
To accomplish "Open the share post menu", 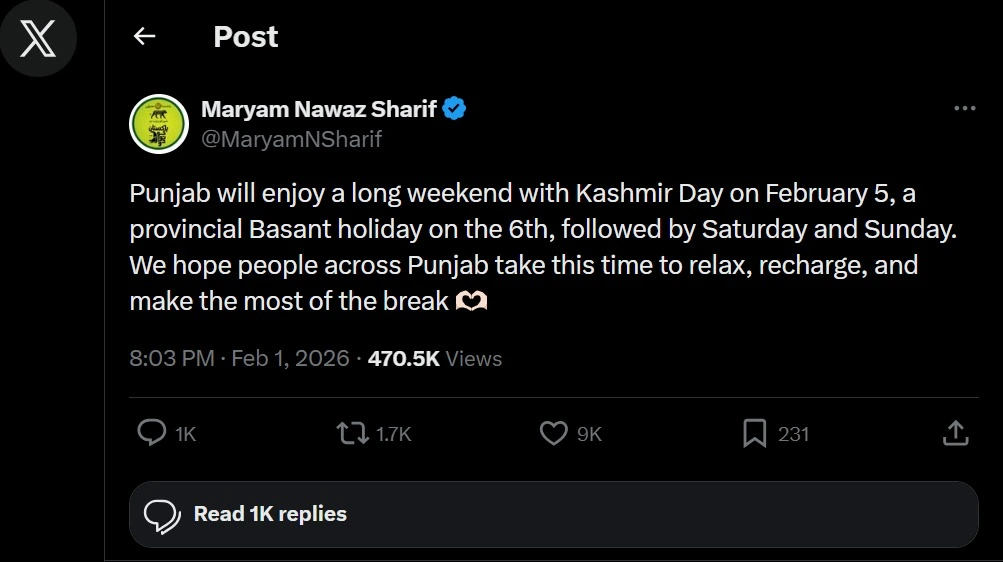I will pos(955,433).
